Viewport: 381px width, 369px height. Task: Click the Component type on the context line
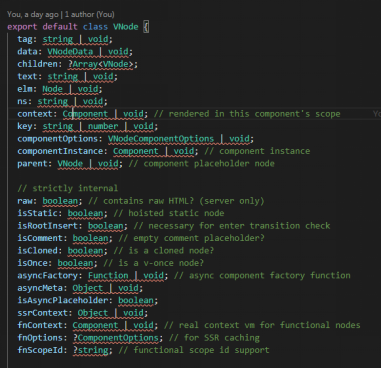point(85,114)
